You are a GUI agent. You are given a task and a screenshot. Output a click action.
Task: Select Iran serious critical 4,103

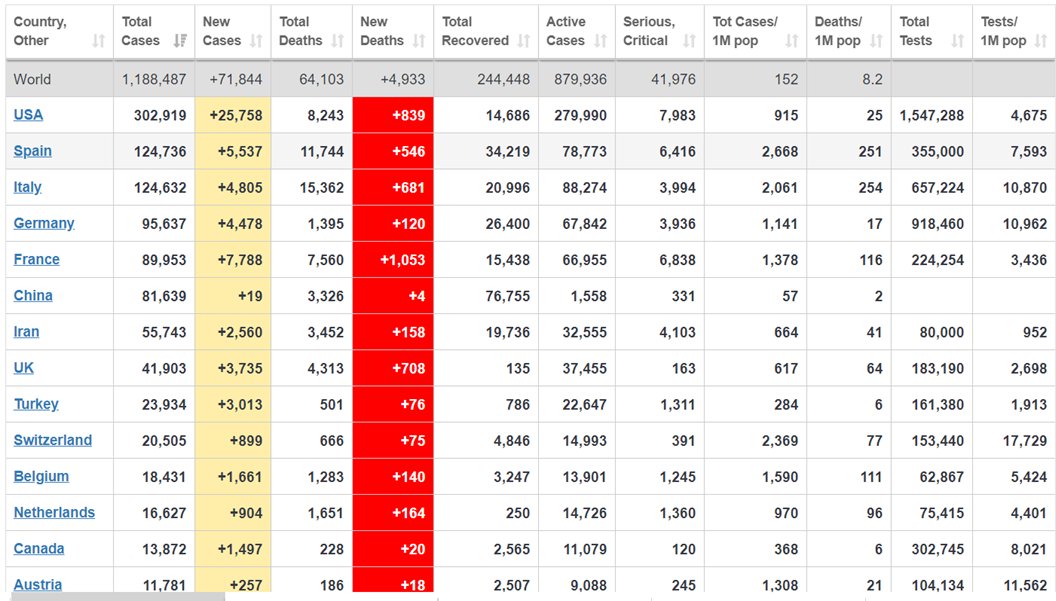(678, 332)
